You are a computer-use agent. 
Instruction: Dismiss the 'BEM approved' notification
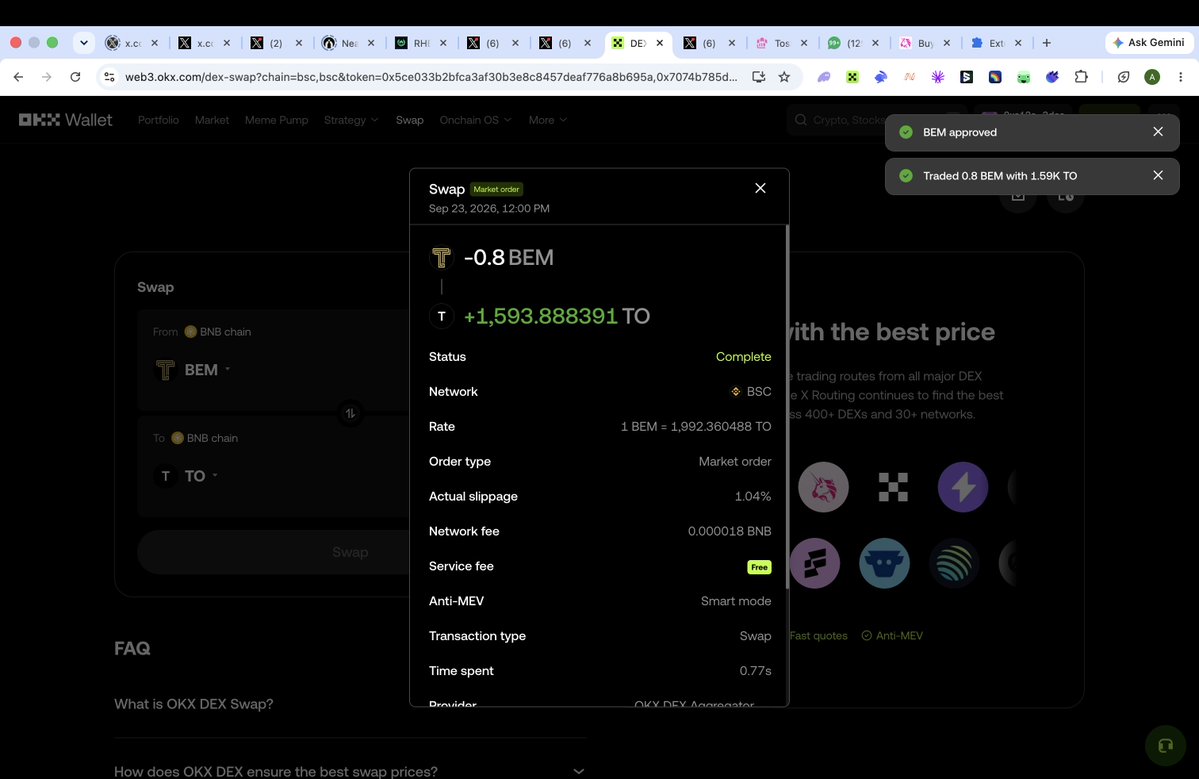[1158, 131]
